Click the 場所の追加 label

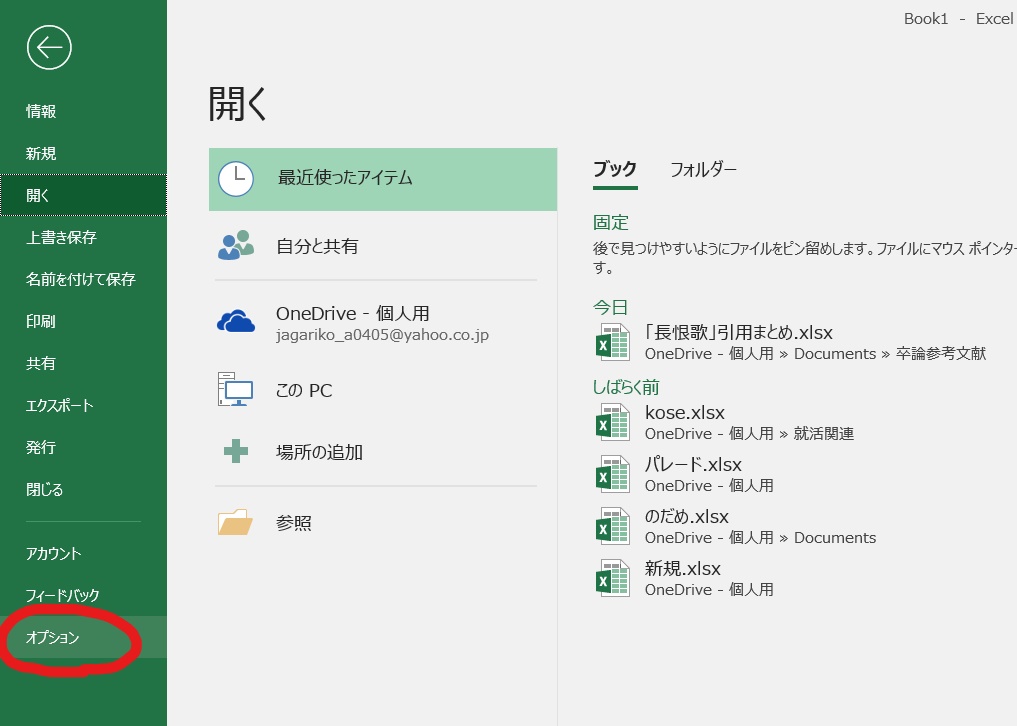pos(319,452)
